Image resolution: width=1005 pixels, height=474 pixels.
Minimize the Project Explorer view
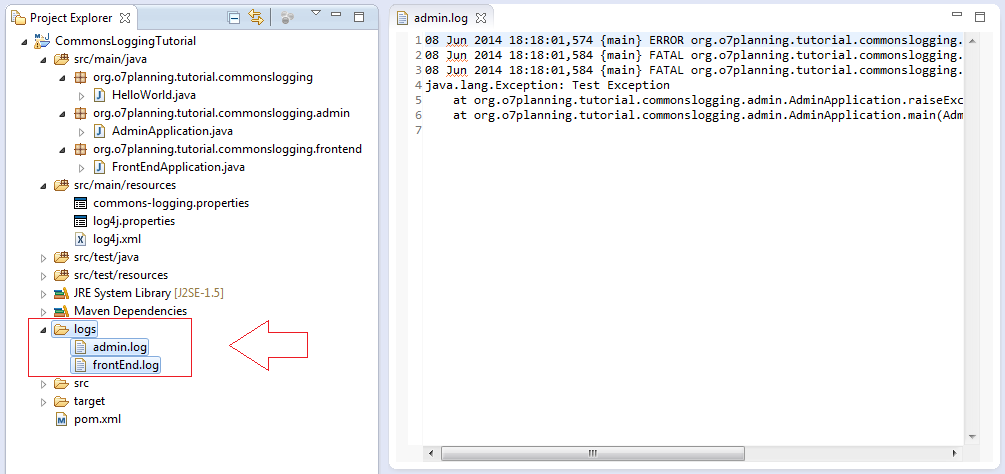[x=338, y=17]
